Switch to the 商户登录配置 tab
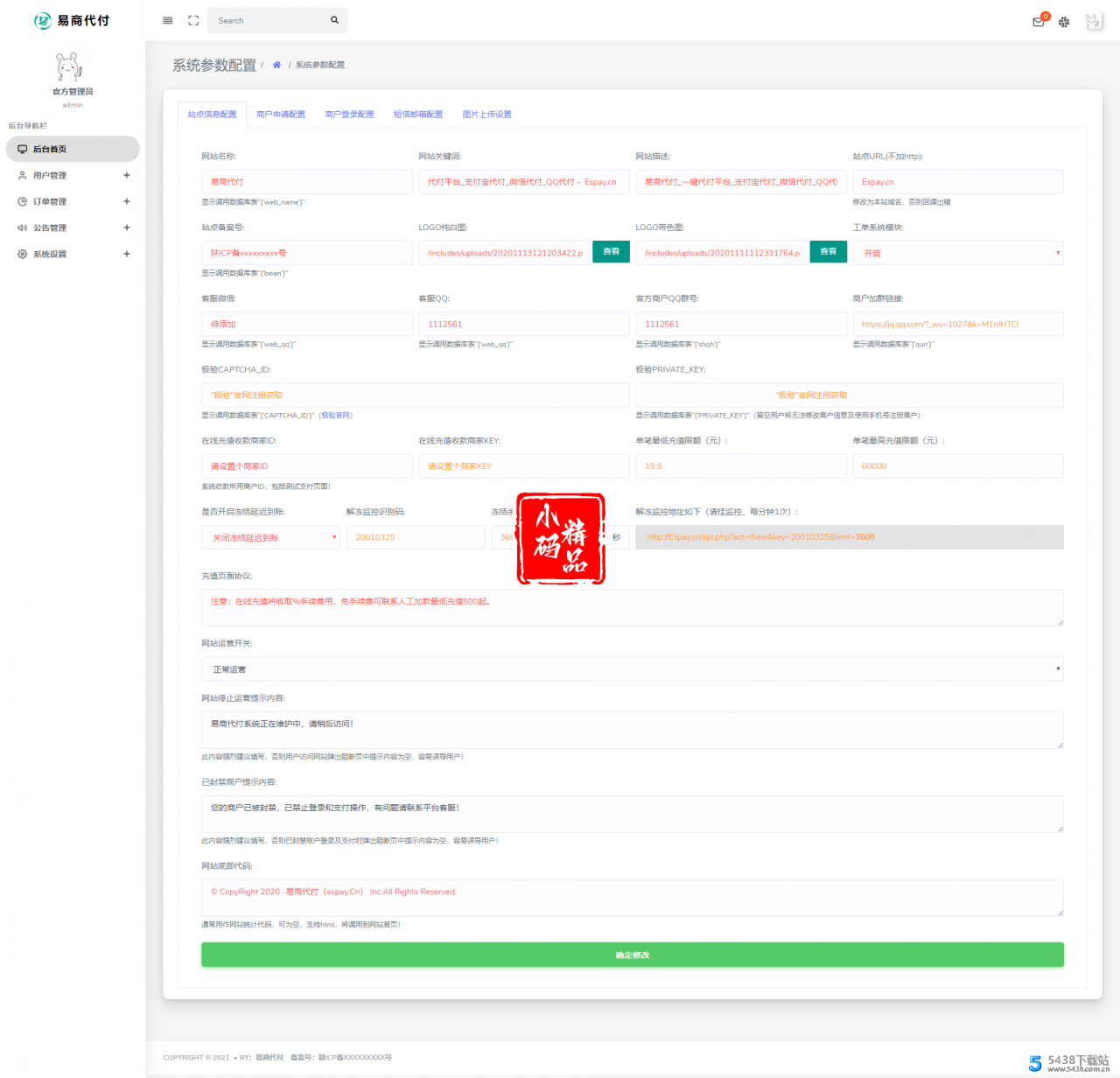This screenshot has height=1078, width=1120. 350,115
